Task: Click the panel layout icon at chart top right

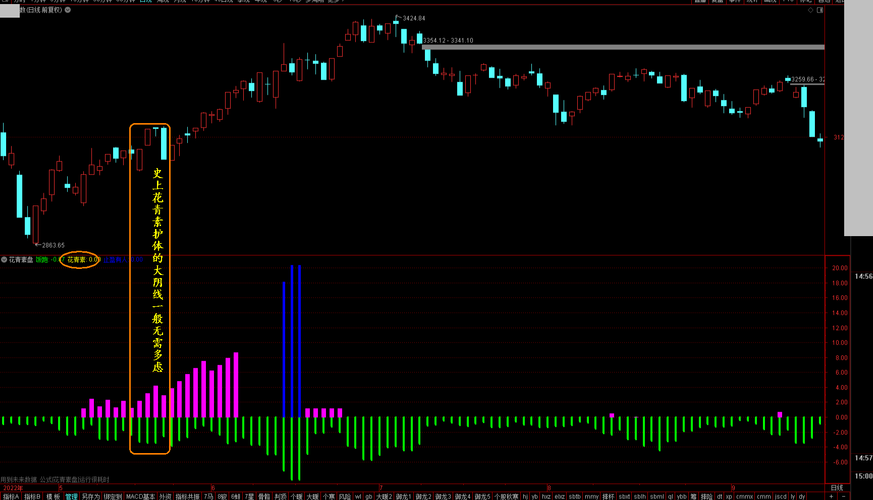Action: pyautogui.click(x=820, y=10)
